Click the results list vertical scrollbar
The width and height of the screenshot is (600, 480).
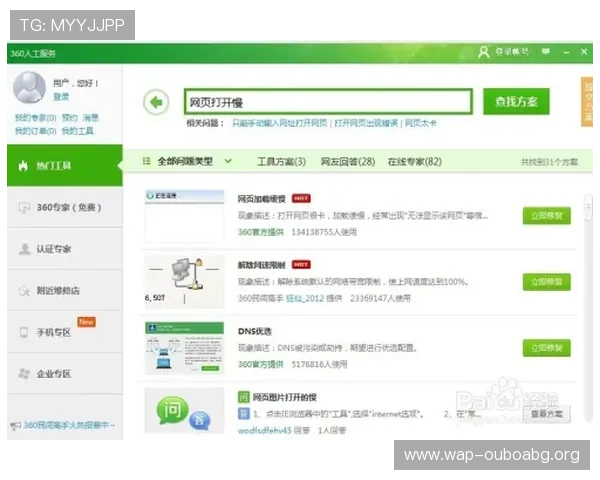[588, 307]
